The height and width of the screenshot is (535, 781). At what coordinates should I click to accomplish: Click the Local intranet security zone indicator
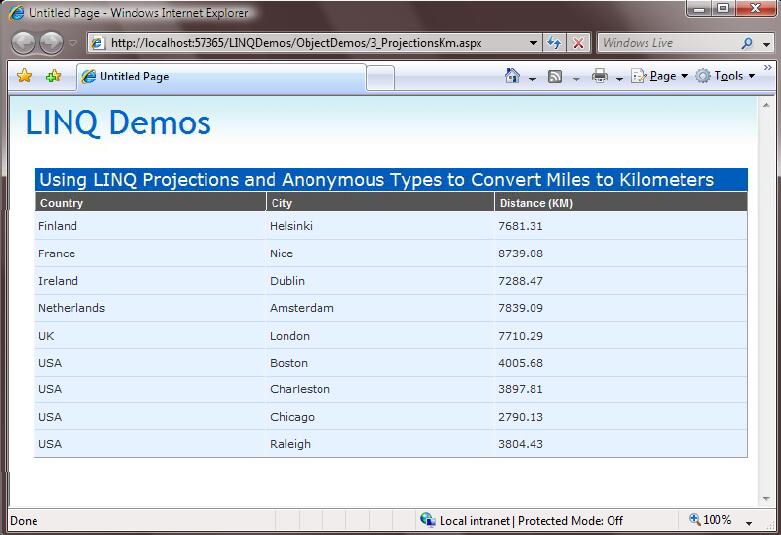[521, 521]
